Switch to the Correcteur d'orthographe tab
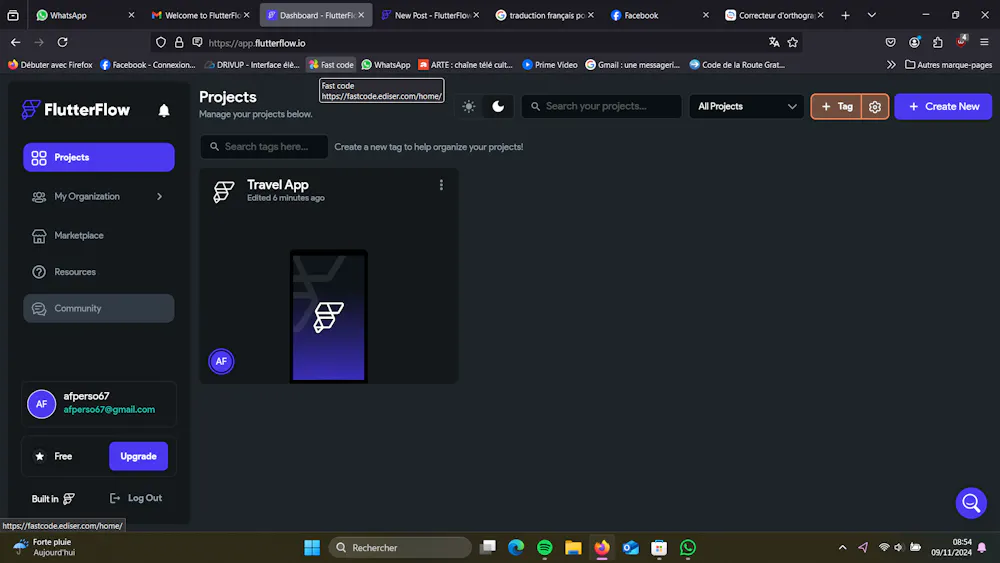This screenshot has width=1000, height=563. pyautogui.click(x=775, y=15)
